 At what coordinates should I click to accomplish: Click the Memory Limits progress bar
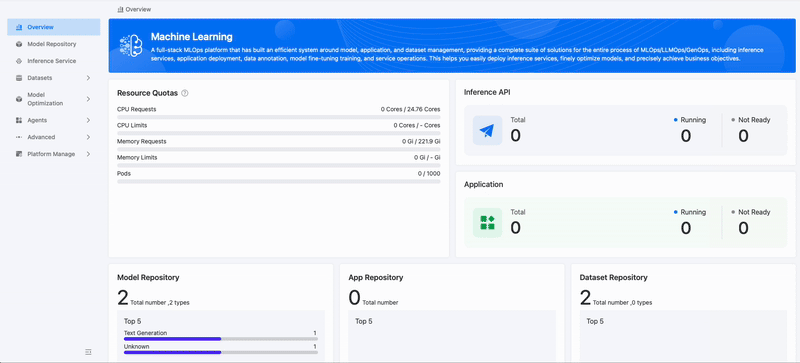click(279, 165)
